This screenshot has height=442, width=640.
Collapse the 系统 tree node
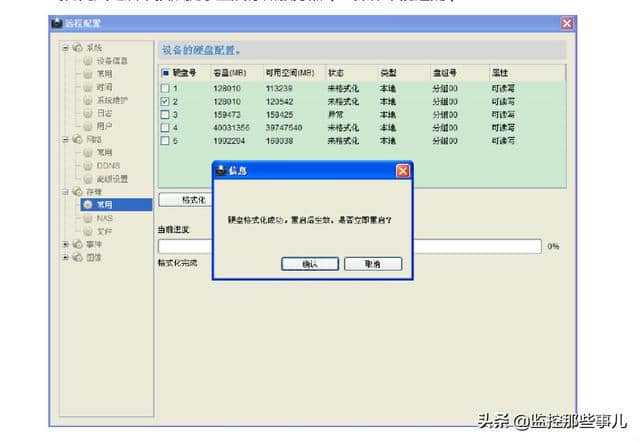[66, 48]
